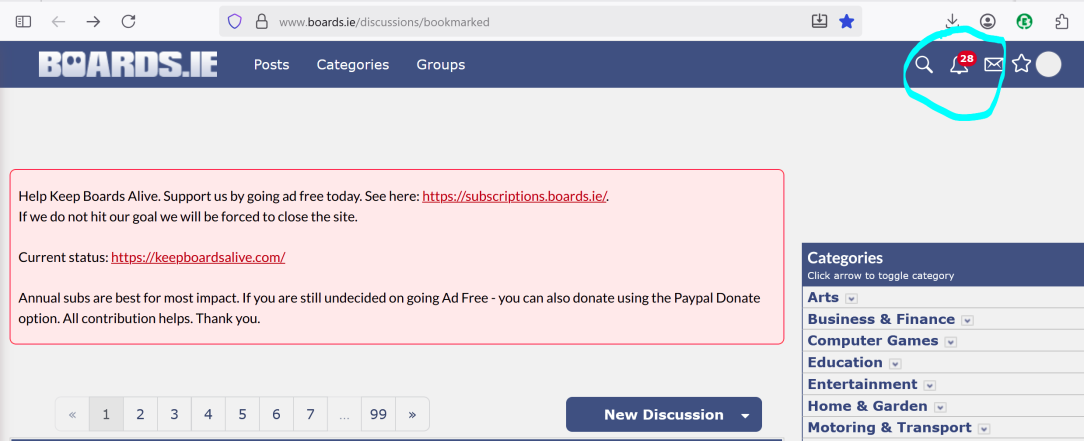Screen dimensions: 1084x441
Task: Open the keepboardsalive.com link
Action: tap(198, 257)
